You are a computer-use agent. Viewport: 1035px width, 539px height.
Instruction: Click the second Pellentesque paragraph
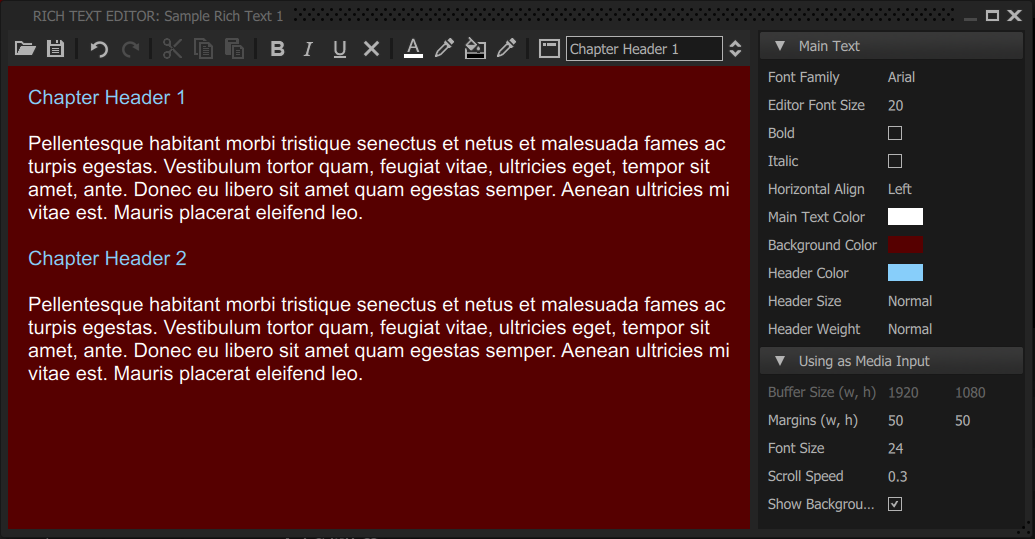click(379, 339)
